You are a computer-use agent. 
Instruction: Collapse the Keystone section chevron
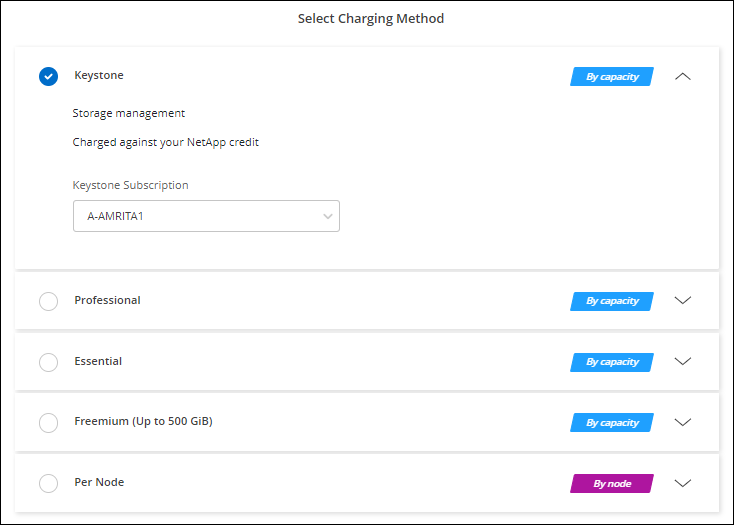pyautogui.click(x=683, y=76)
